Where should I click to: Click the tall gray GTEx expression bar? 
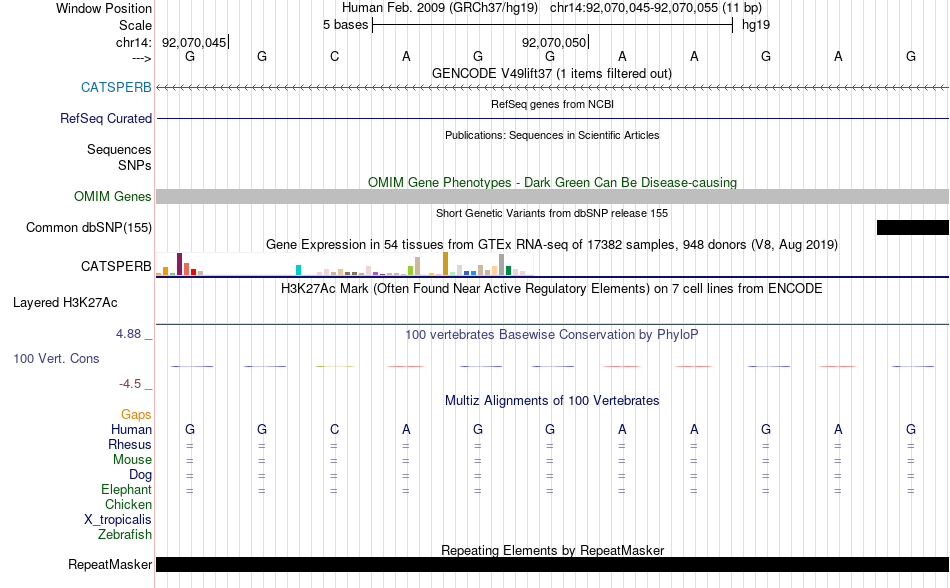tap(502, 265)
